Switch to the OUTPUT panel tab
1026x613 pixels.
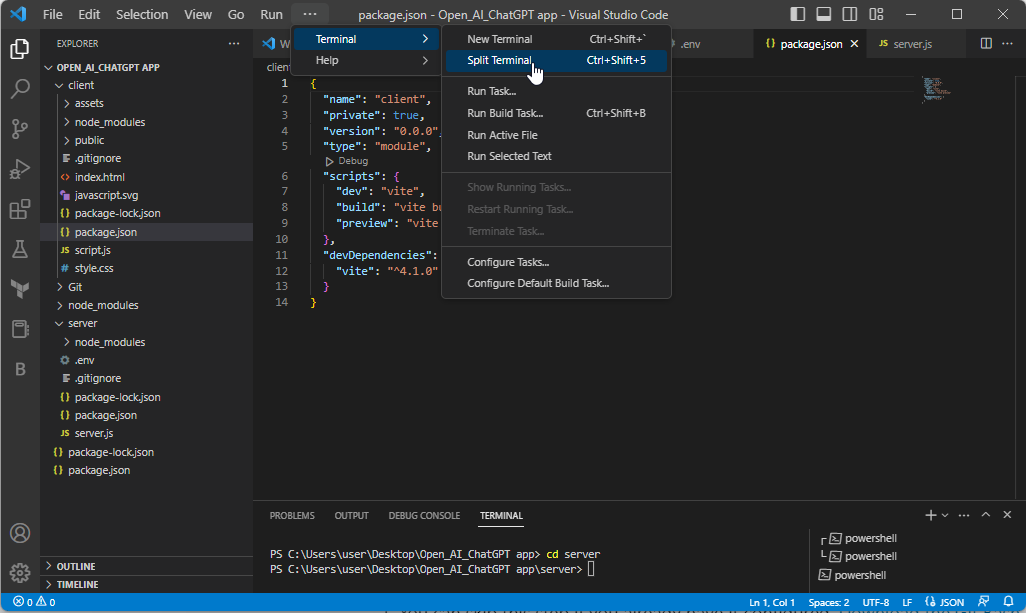[x=351, y=516]
